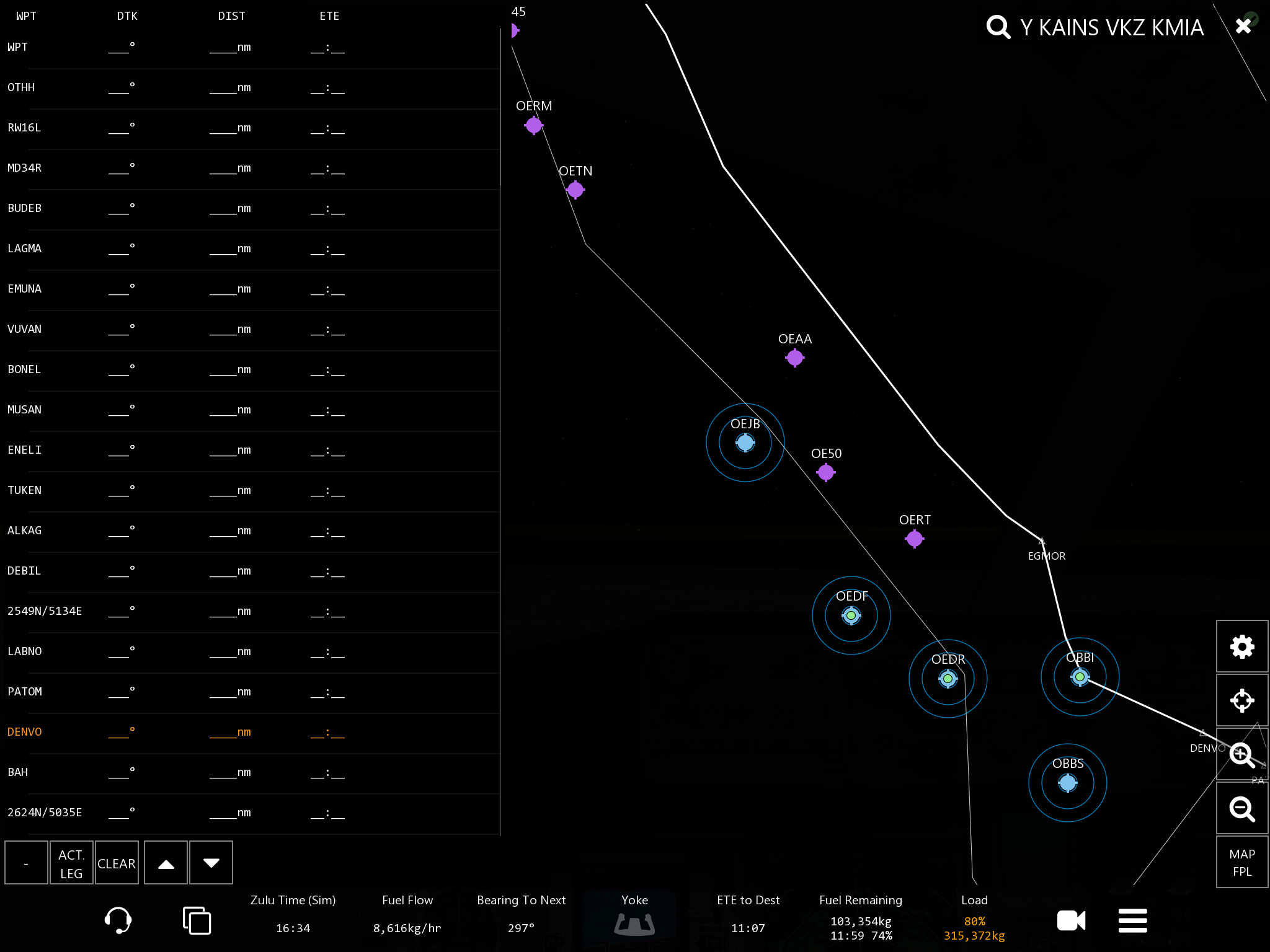Zoom in on the map
Viewport: 1270px width, 952px height.
(x=1241, y=754)
